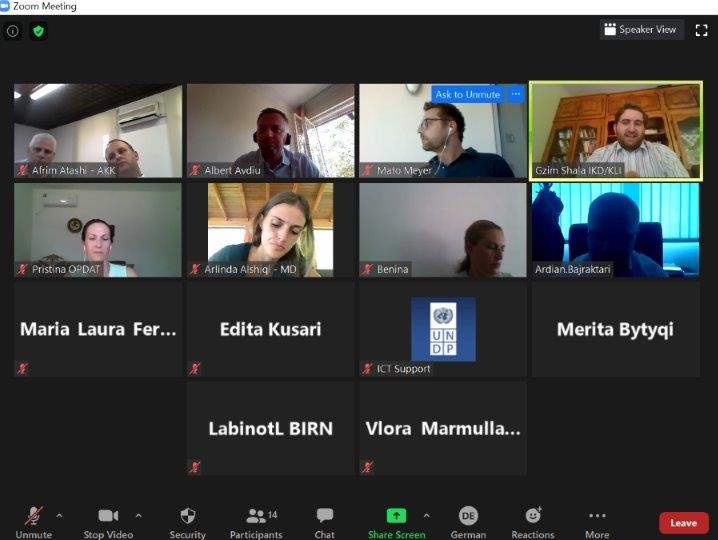The image size is (718, 540).
Task: Expand video options arrow beside Stop Video
Action: tap(138, 515)
